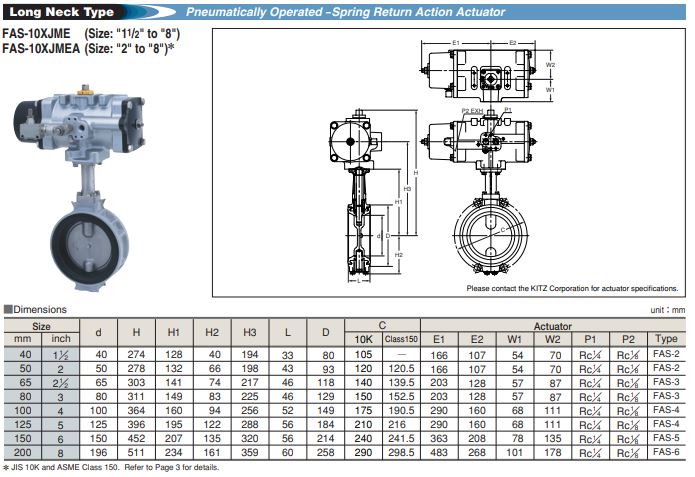Viewport: 695px width, 477px height.
Task: Click the KITZ Corporation contact note
Action: coord(571,288)
